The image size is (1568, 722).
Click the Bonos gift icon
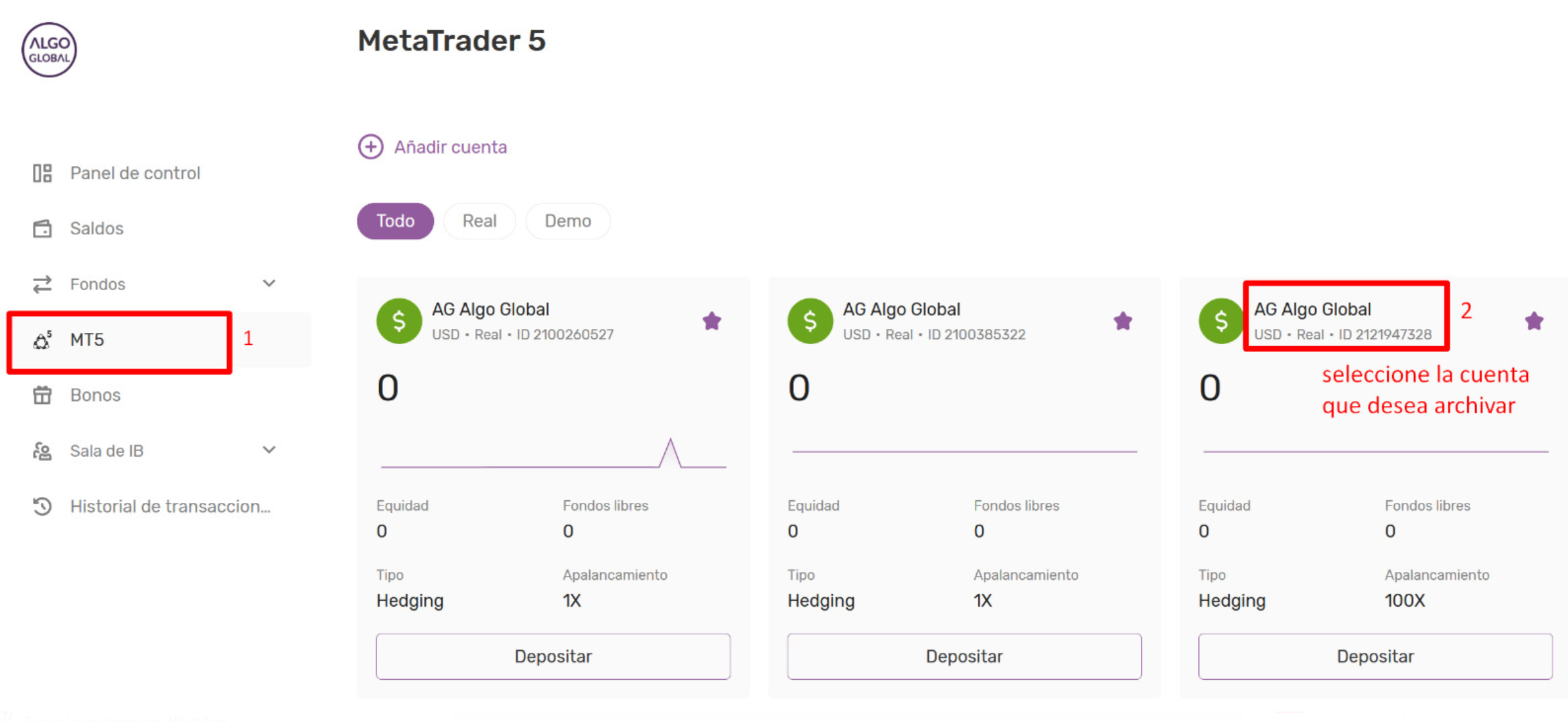[x=42, y=396]
